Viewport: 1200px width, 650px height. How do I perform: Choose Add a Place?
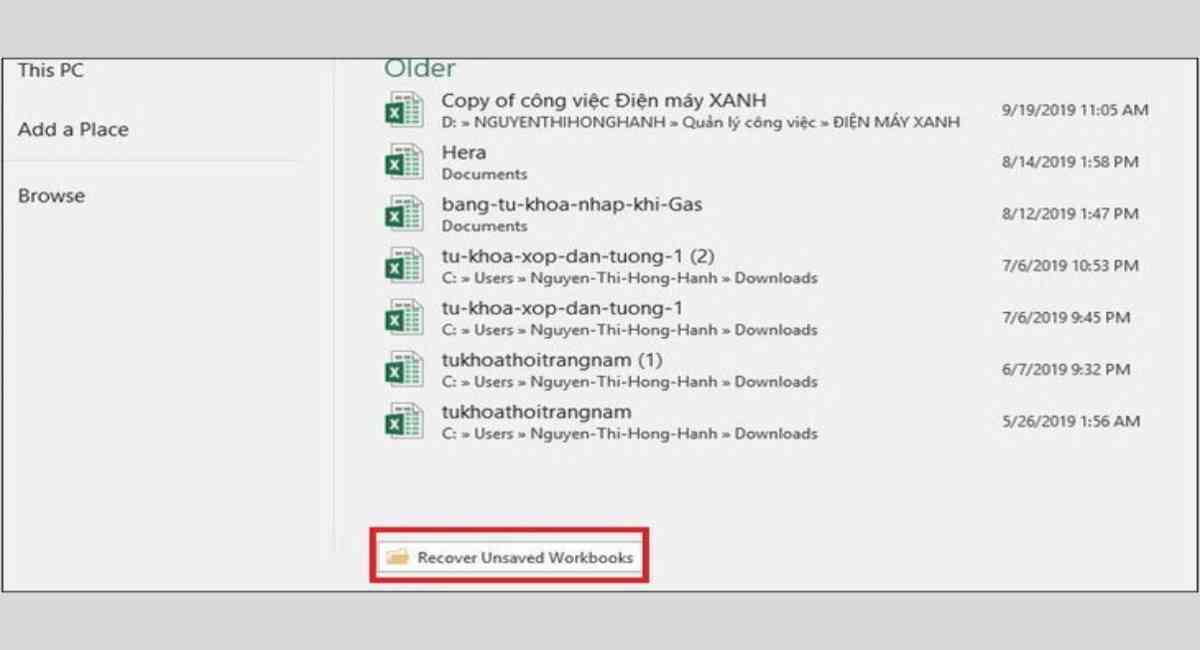(73, 129)
